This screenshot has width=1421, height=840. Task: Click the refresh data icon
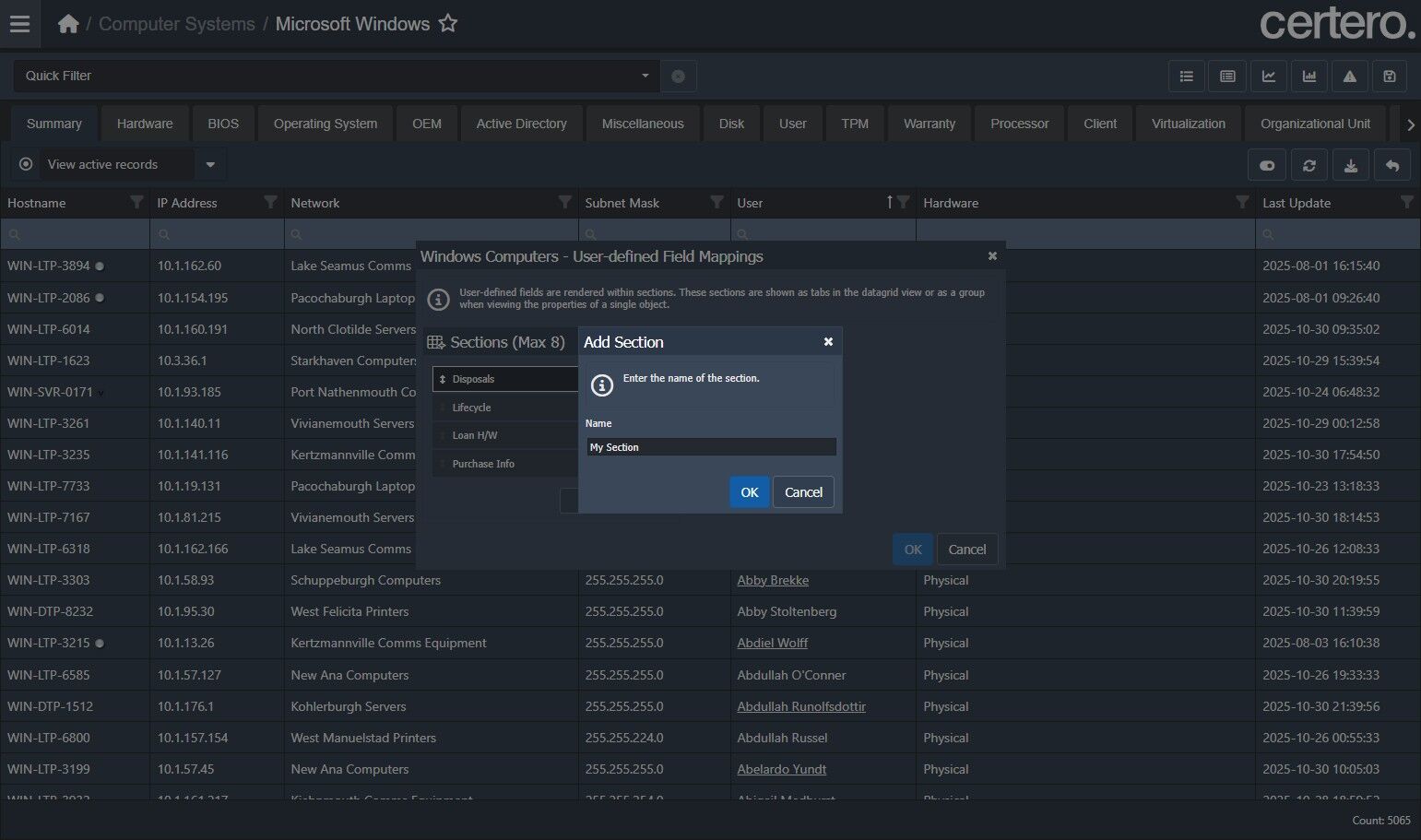pos(1309,165)
